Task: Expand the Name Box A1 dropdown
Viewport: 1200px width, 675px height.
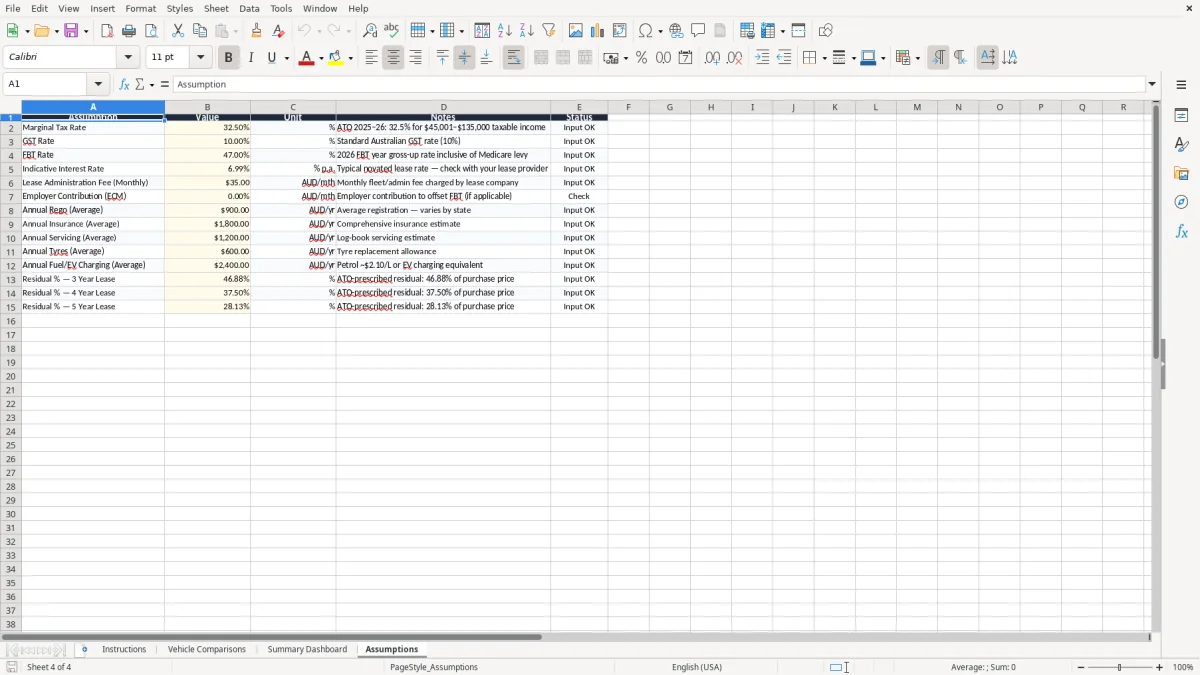Action: (x=97, y=85)
